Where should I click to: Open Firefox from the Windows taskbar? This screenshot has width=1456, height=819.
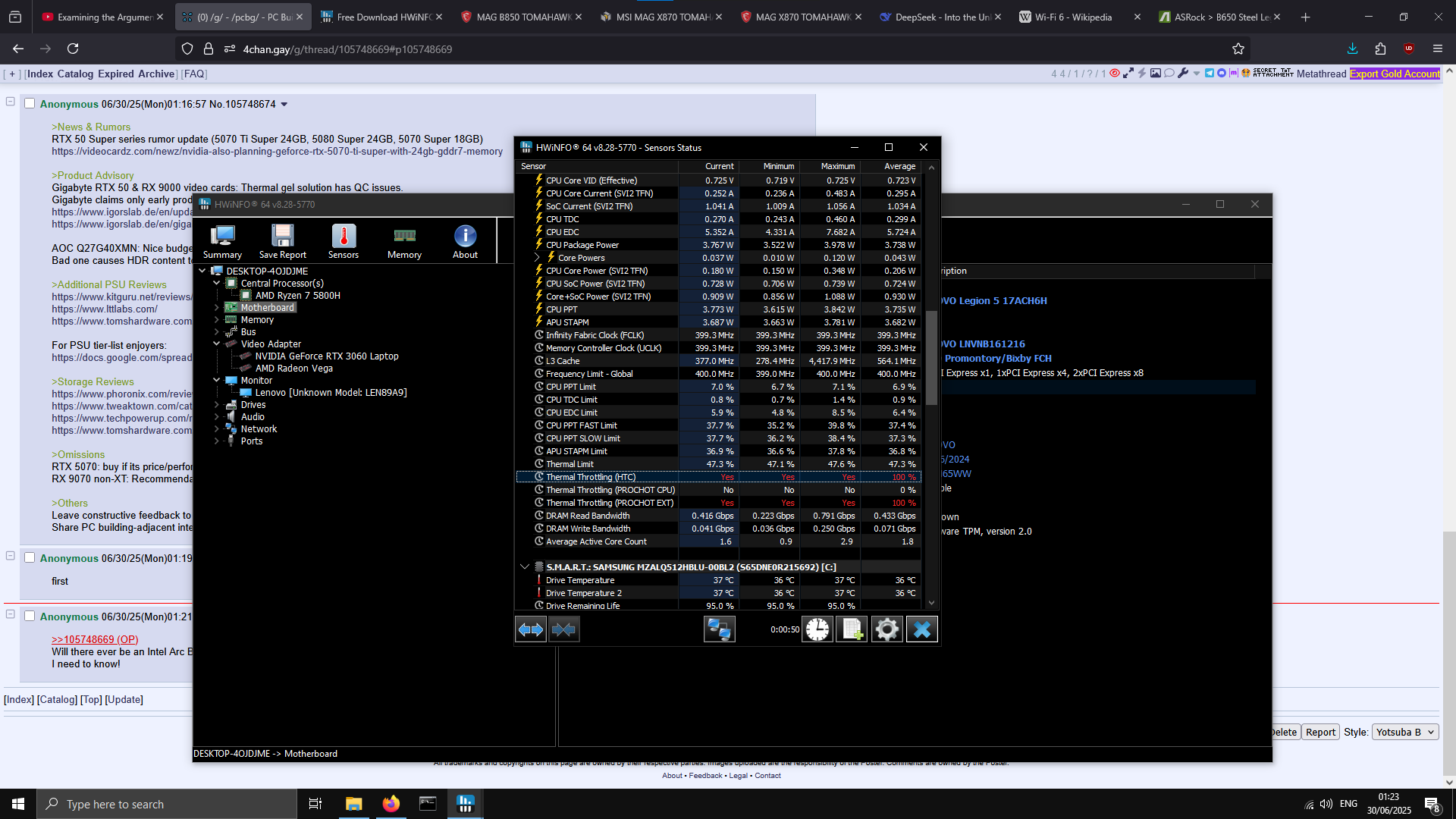click(x=391, y=804)
